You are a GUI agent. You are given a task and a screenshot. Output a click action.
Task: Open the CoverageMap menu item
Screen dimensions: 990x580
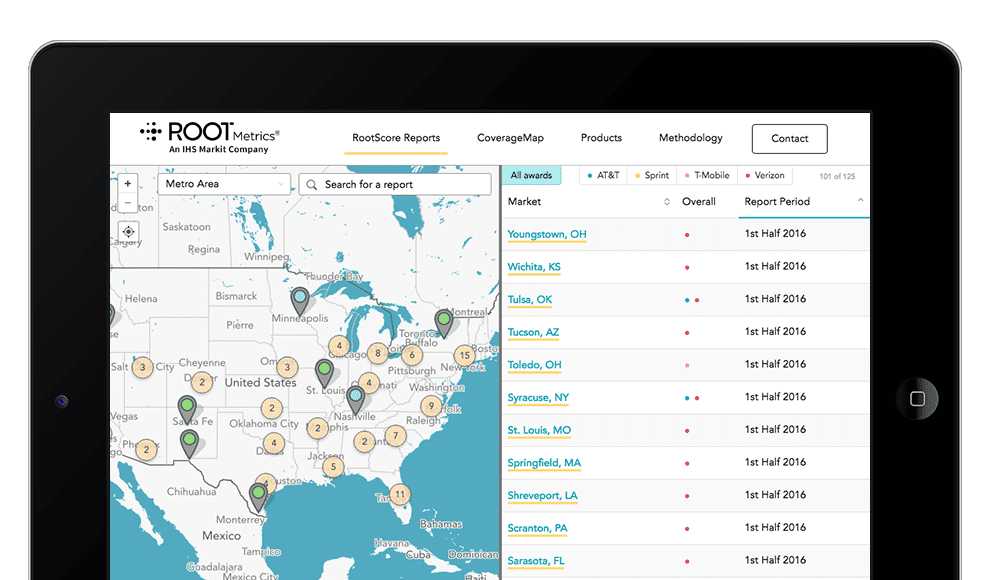tap(510, 138)
